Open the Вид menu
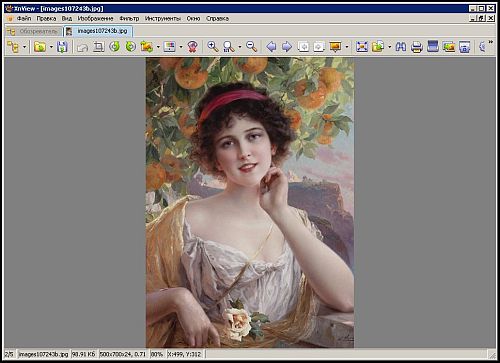Screen dimensions: 500x363 point(67,19)
